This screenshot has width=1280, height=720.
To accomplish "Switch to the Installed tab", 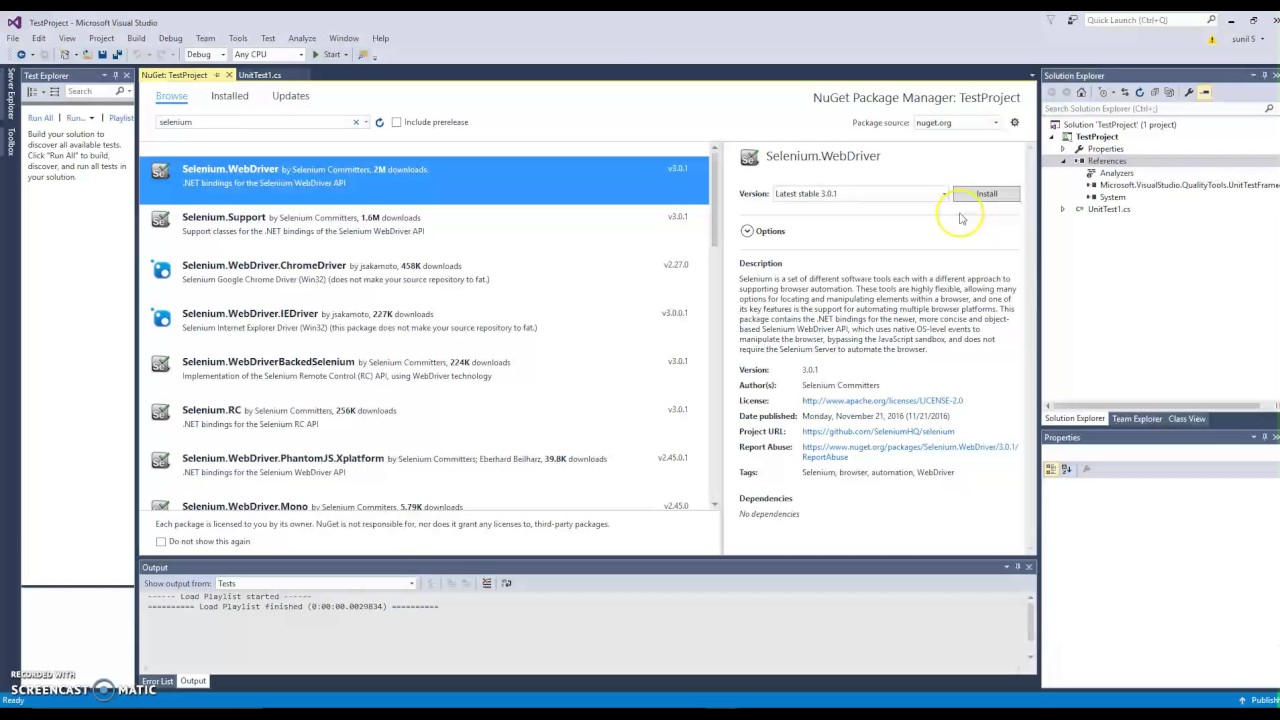I will [230, 96].
